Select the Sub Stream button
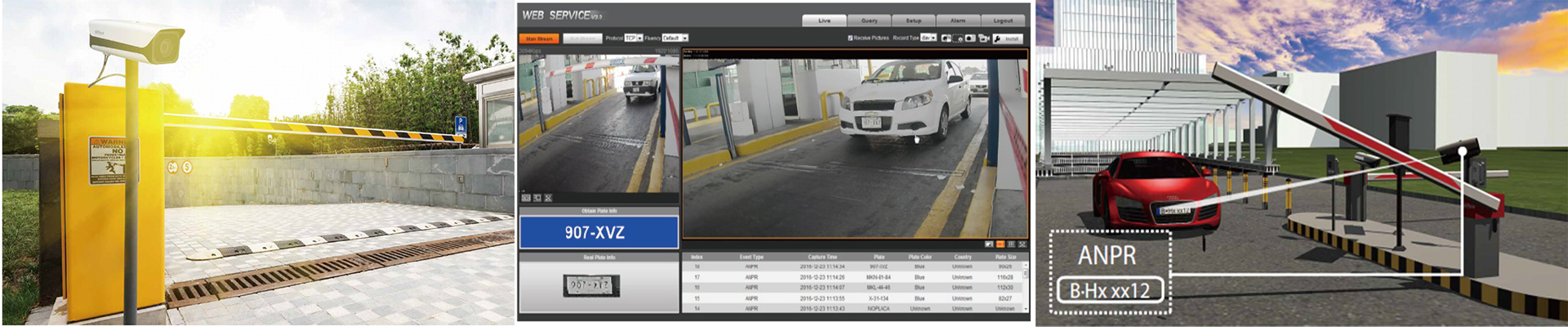Viewport: 1568px width, 327px height. pyautogui.click(x=582, y=38)
